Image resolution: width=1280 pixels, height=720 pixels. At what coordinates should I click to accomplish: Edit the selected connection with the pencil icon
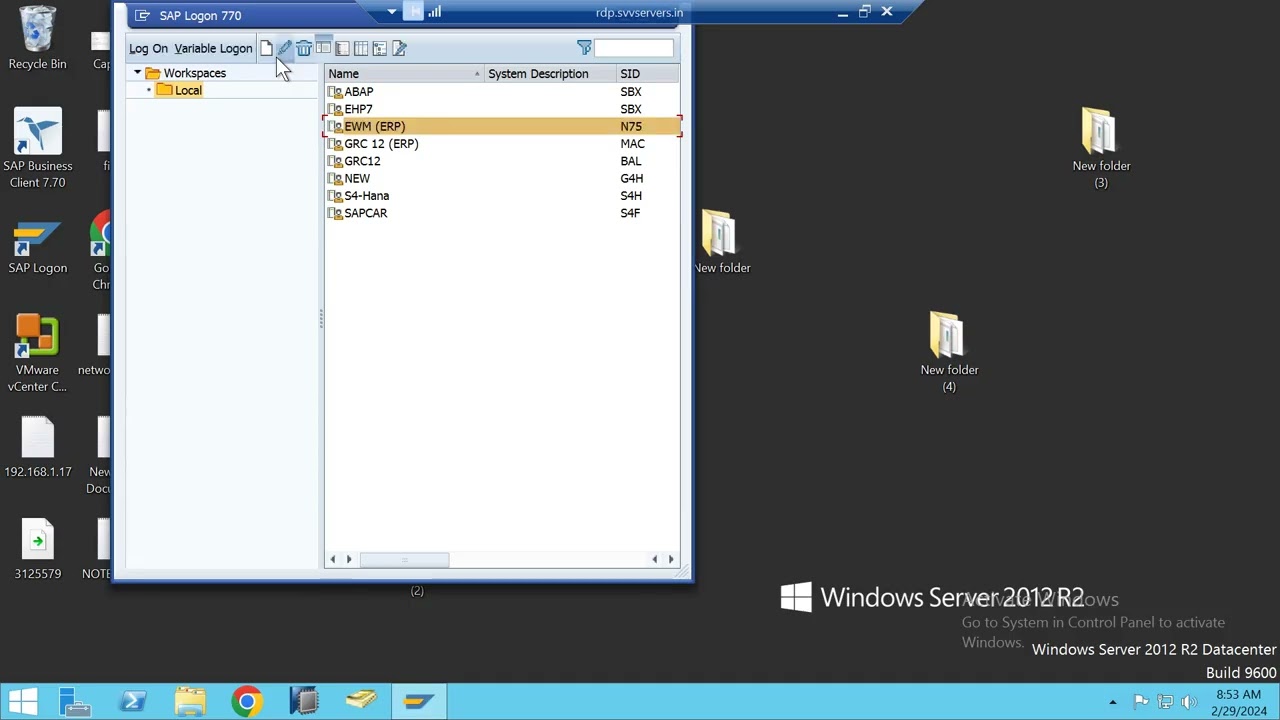(x=285, y=48)
